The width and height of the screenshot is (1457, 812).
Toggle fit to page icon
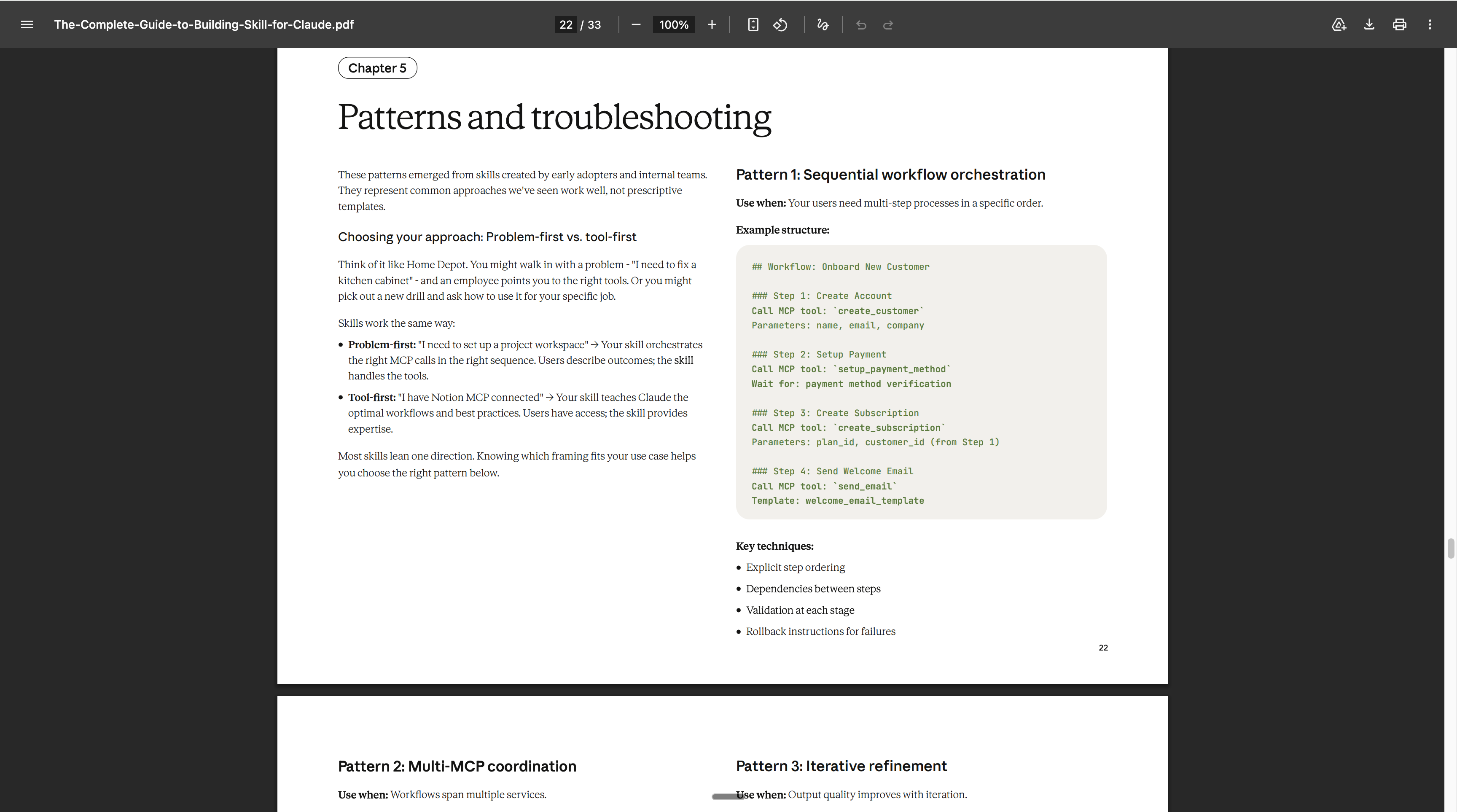(x=753, y=24)
